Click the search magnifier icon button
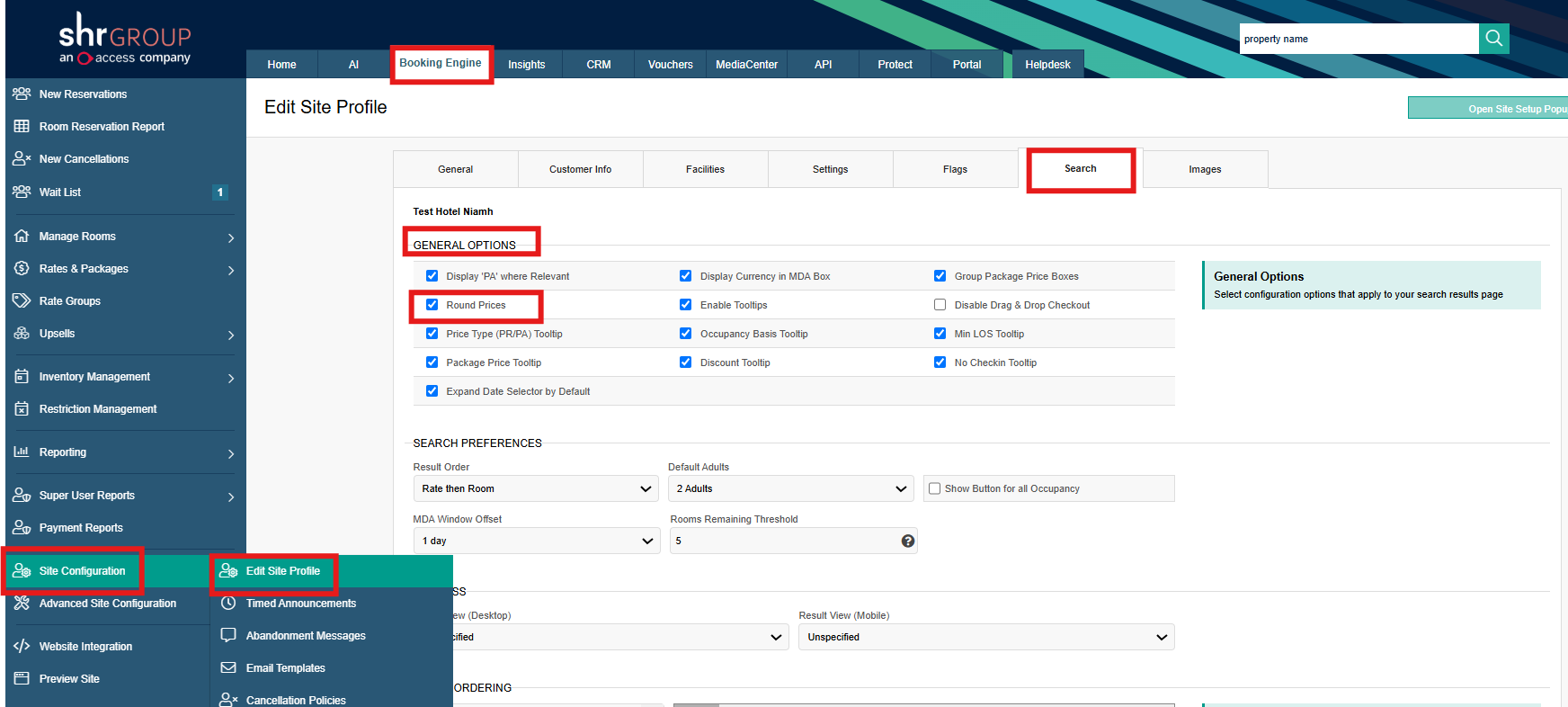Screen dimensions: 1568x707 tap(1493, 38)
